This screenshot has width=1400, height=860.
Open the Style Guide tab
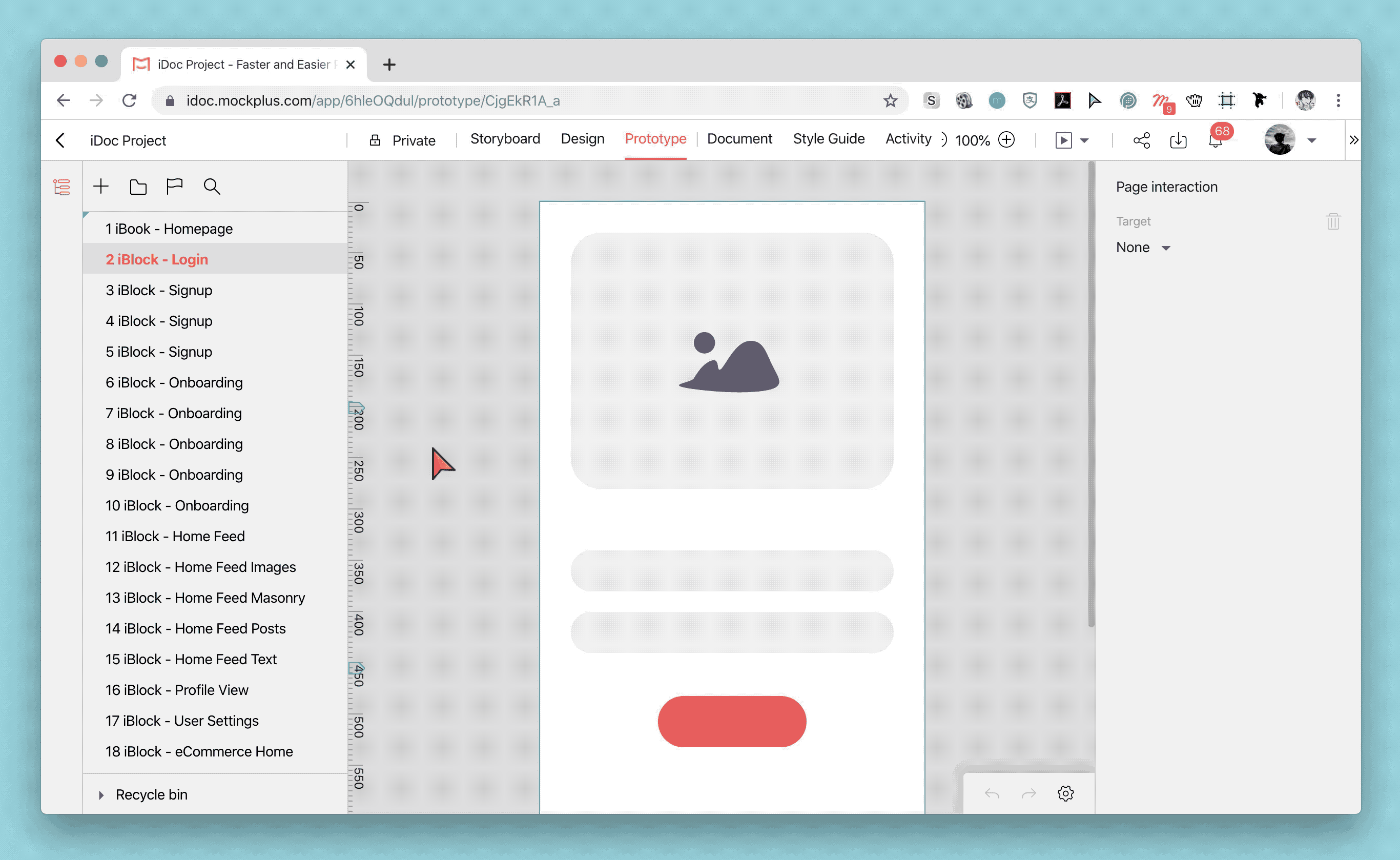click(829, 139)
